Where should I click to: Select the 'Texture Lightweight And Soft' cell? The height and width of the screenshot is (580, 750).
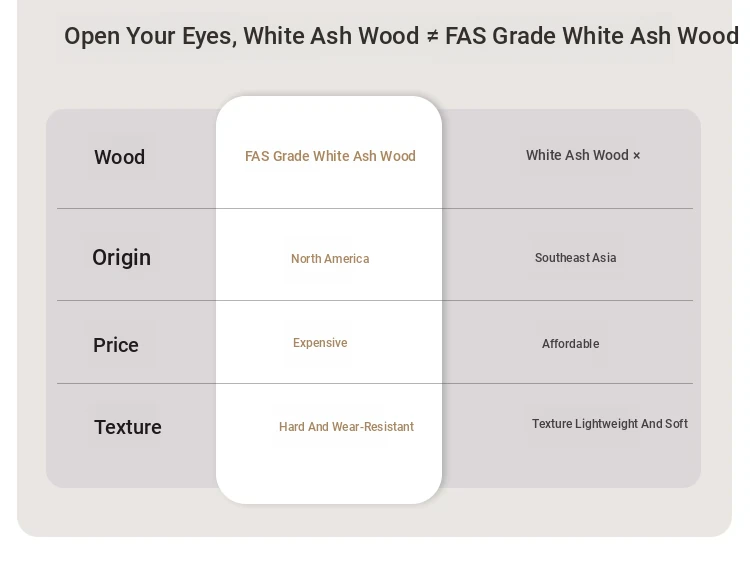(x=610, y=424)
